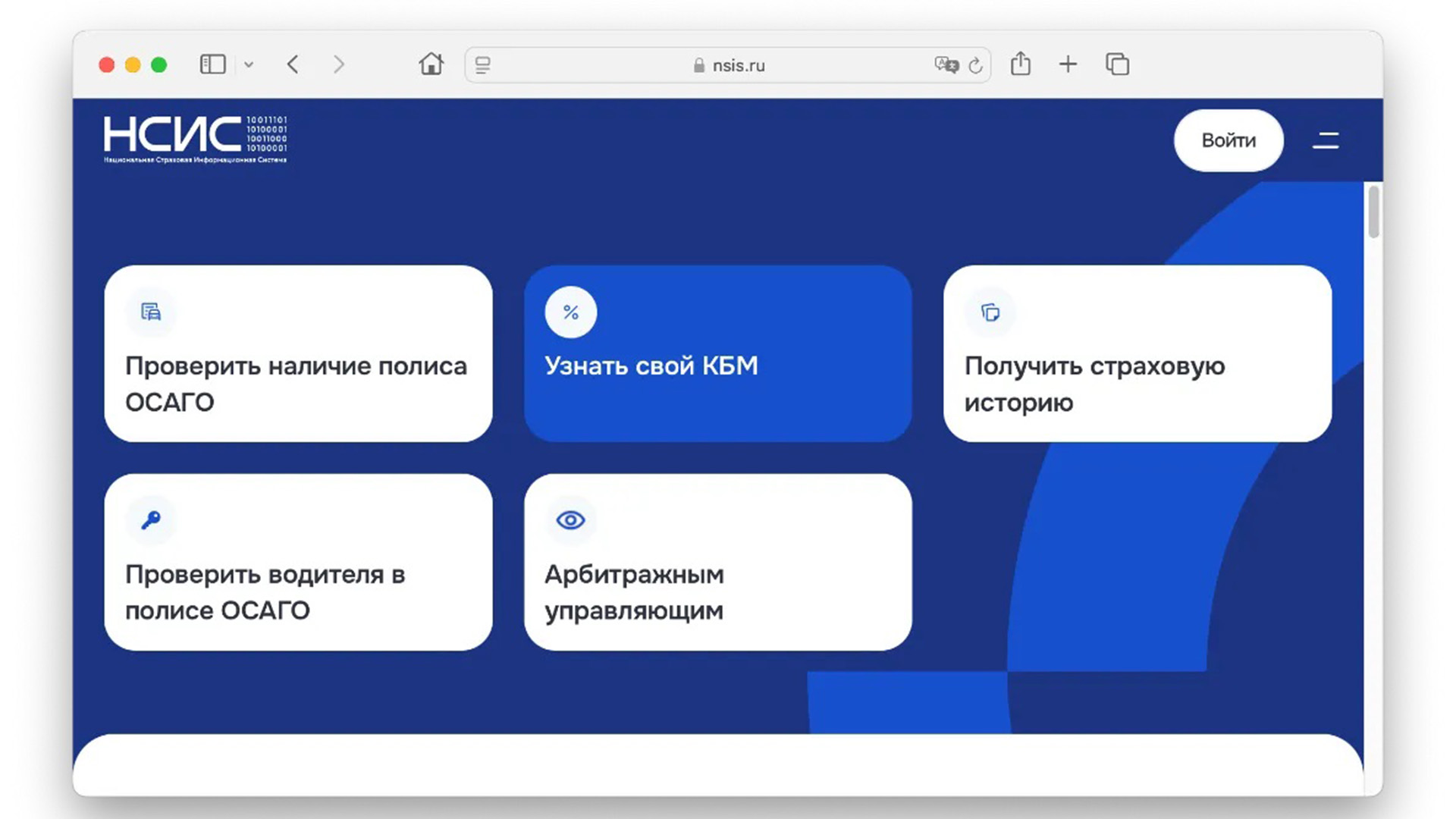The height and width of the screenshot is (819, 1456).
Task: Click the translate page icon in the address bar
Action: coord(946,65)
